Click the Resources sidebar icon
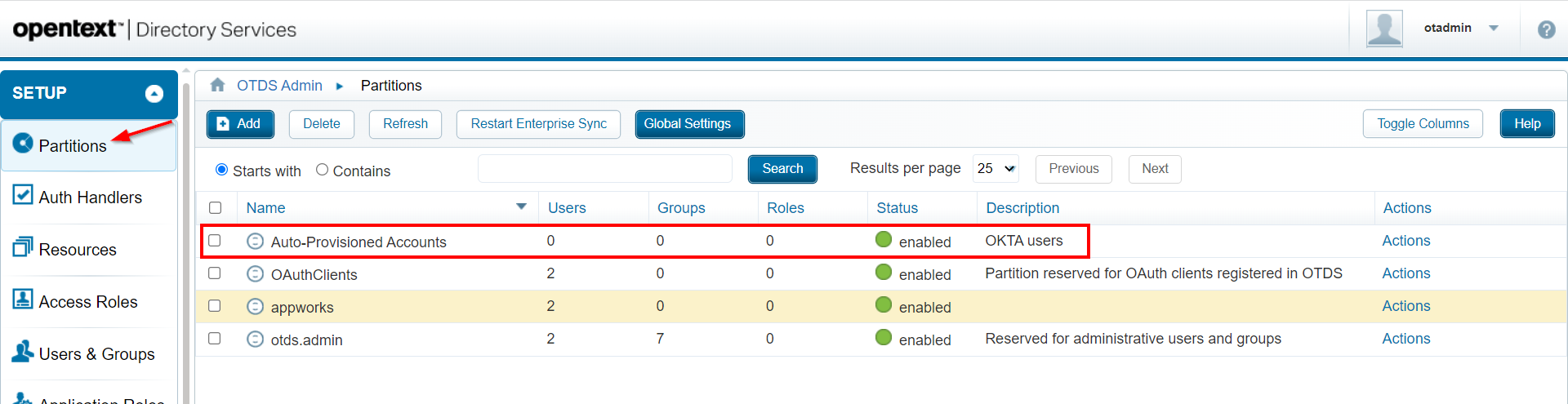1568x404 pixels. (23, 247)
